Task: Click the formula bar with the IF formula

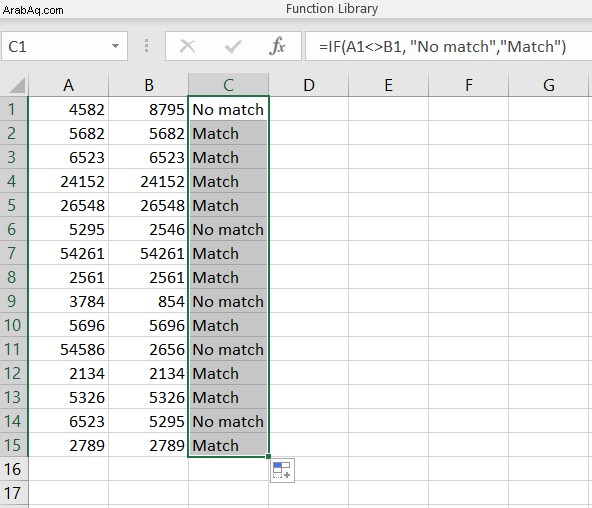Action: (x=449, y=46)
